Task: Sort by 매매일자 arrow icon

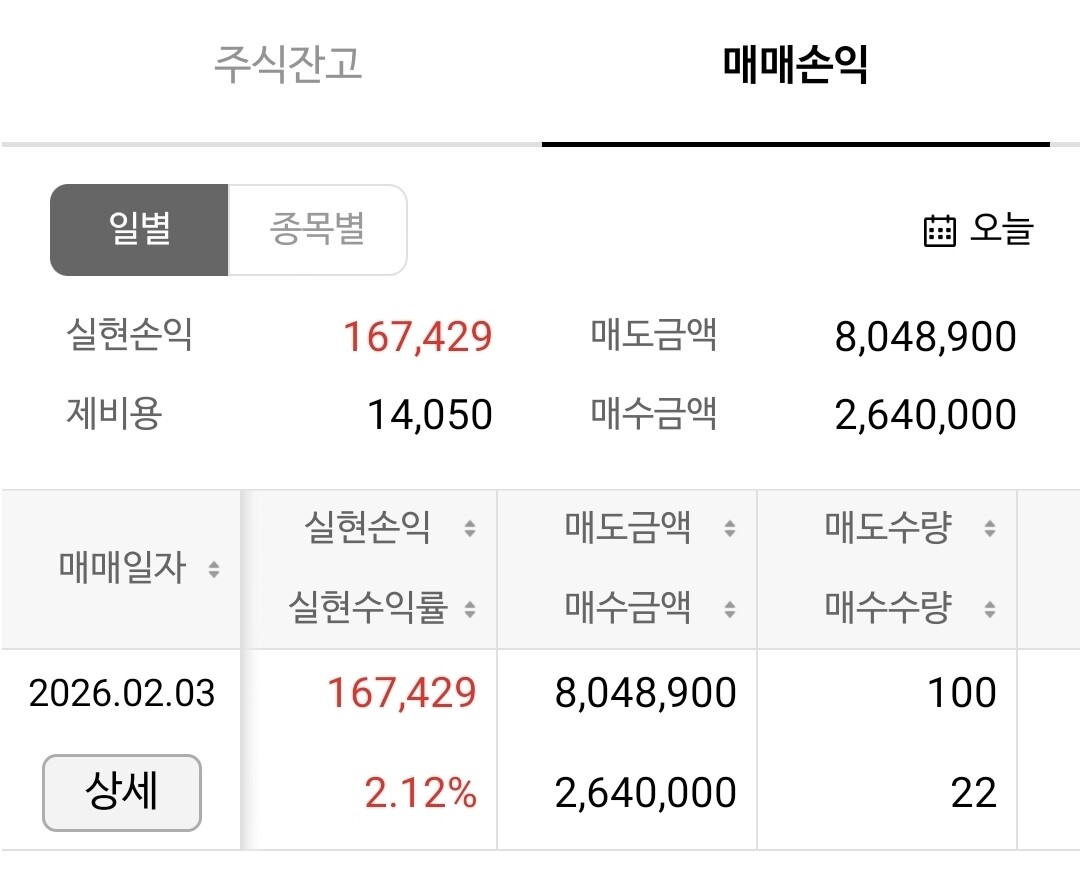Action: click(x=214, y=569)
